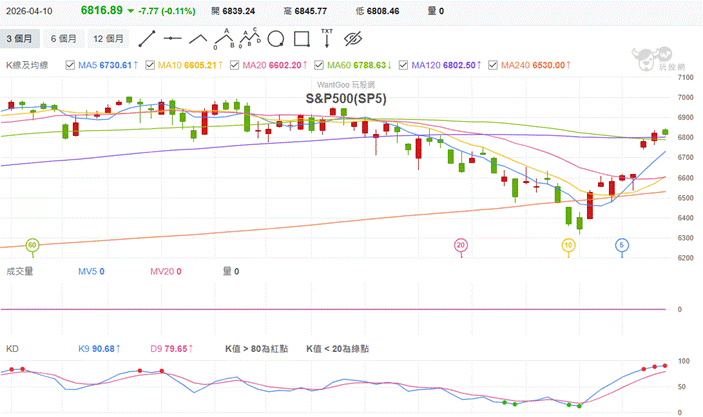This screenshot has width=703, height=417.
Task: Click the S&P500(SP5) chart title
Action: pyautogui.click(x=345, y=98)
